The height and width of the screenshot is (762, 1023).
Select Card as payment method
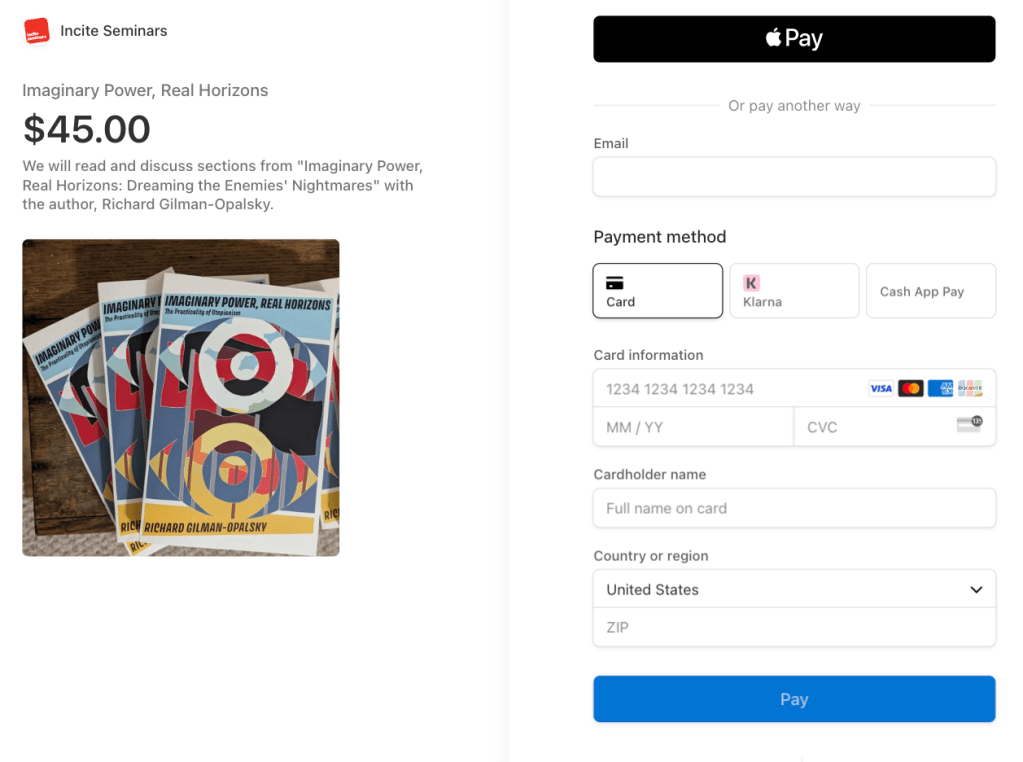pos(657,291)
